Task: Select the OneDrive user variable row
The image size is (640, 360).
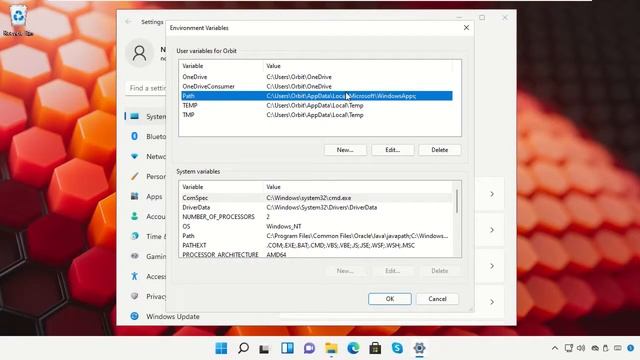Action: click(317, 77)
